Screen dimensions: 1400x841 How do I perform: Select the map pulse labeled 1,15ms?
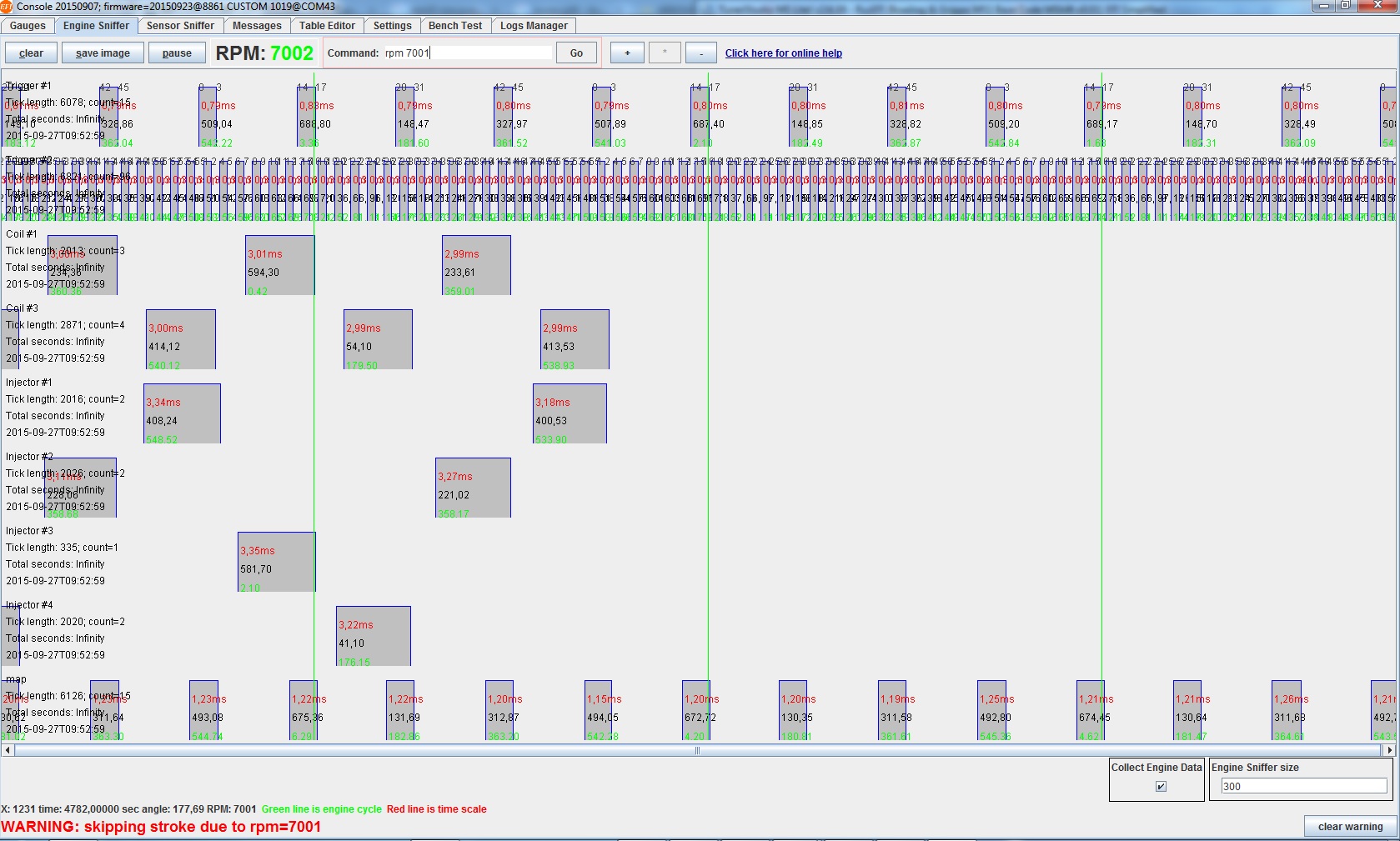pos(598,710)
